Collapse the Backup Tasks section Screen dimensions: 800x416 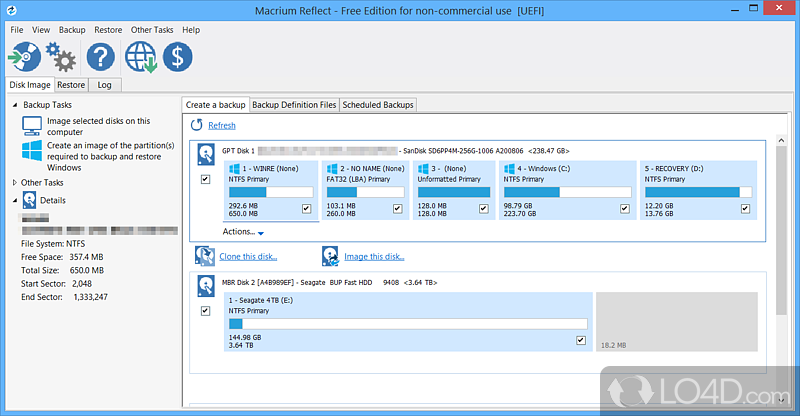(14, 104)
